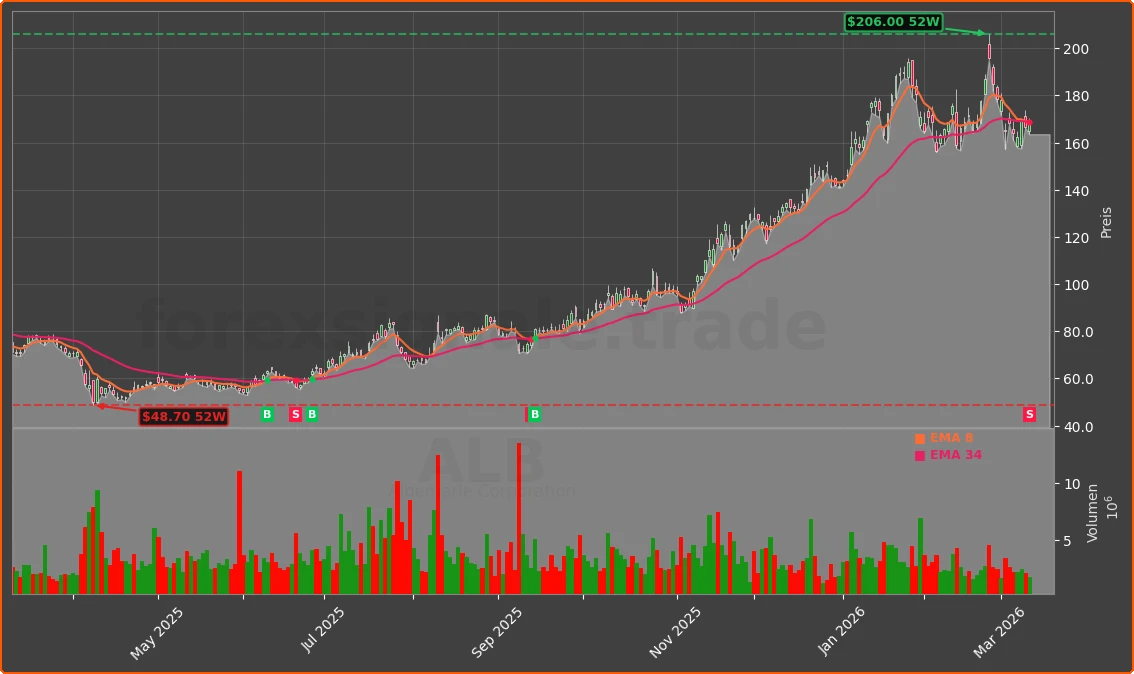
Task: Select the second green B badge near July
Action: click(x=311, y=414)
